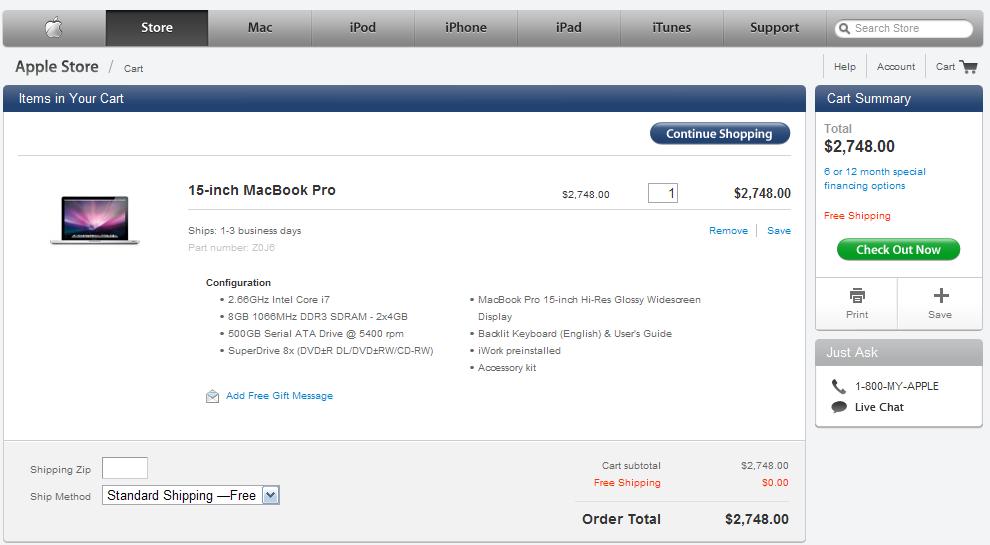990x545 pixels.
Task: Click Add Free Gift Message link
Action: 279,395
